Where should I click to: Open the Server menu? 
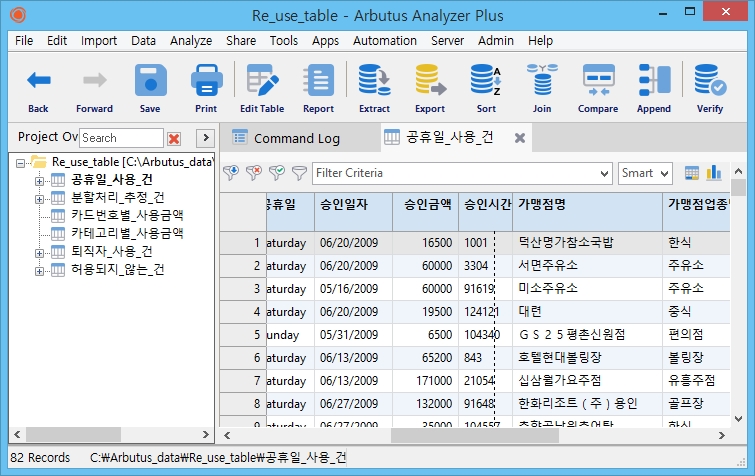(447, 40)
